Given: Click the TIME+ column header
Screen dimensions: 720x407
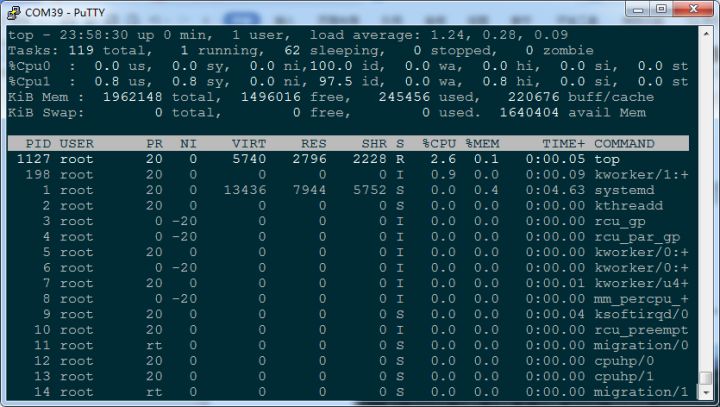Looking at the screenshot, I should pyautogui.click(x=563, y=144).
